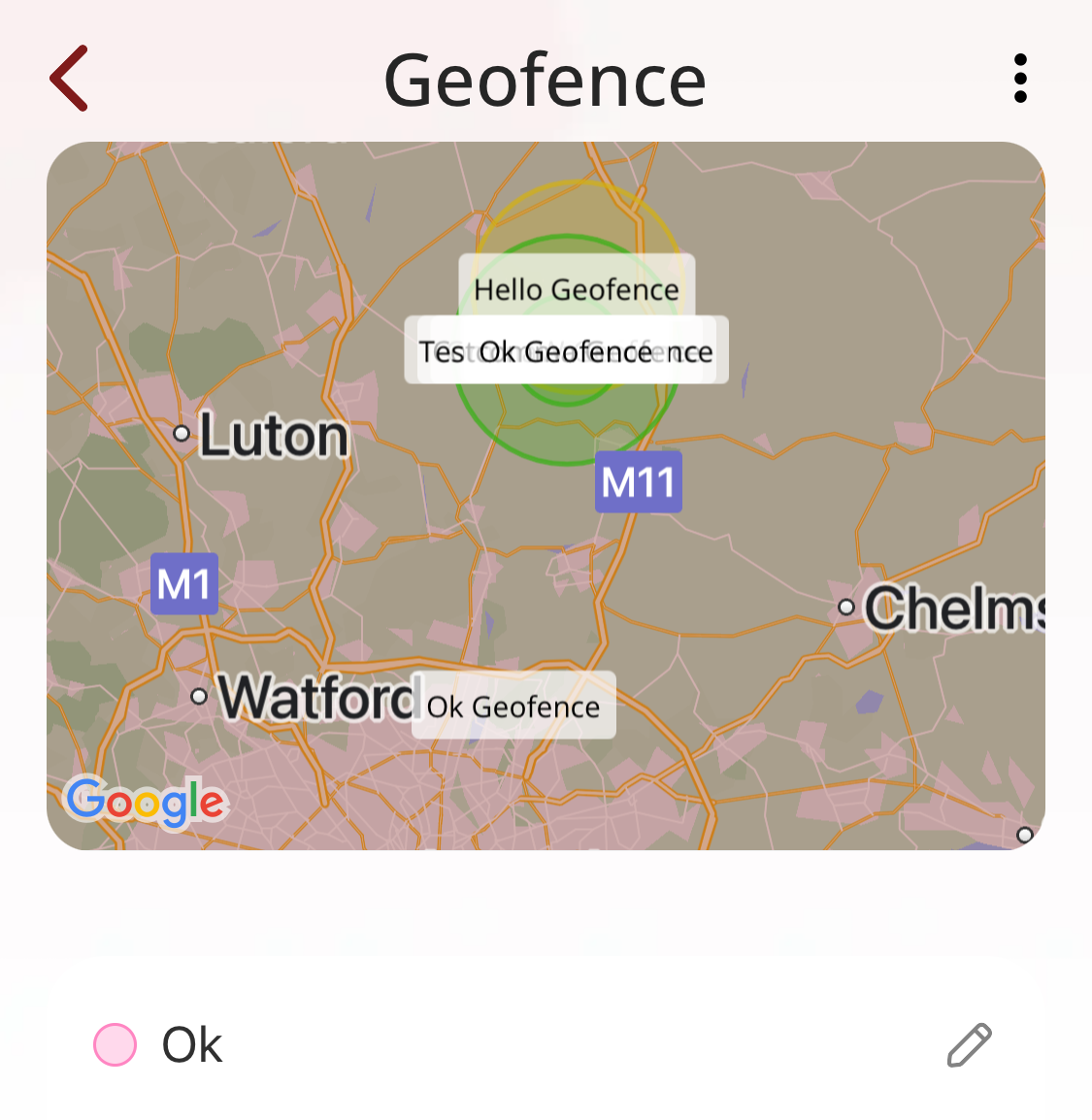Click the Luton place name
This screenshot has height=1120, width=1092.
click(x=275, y=435)
